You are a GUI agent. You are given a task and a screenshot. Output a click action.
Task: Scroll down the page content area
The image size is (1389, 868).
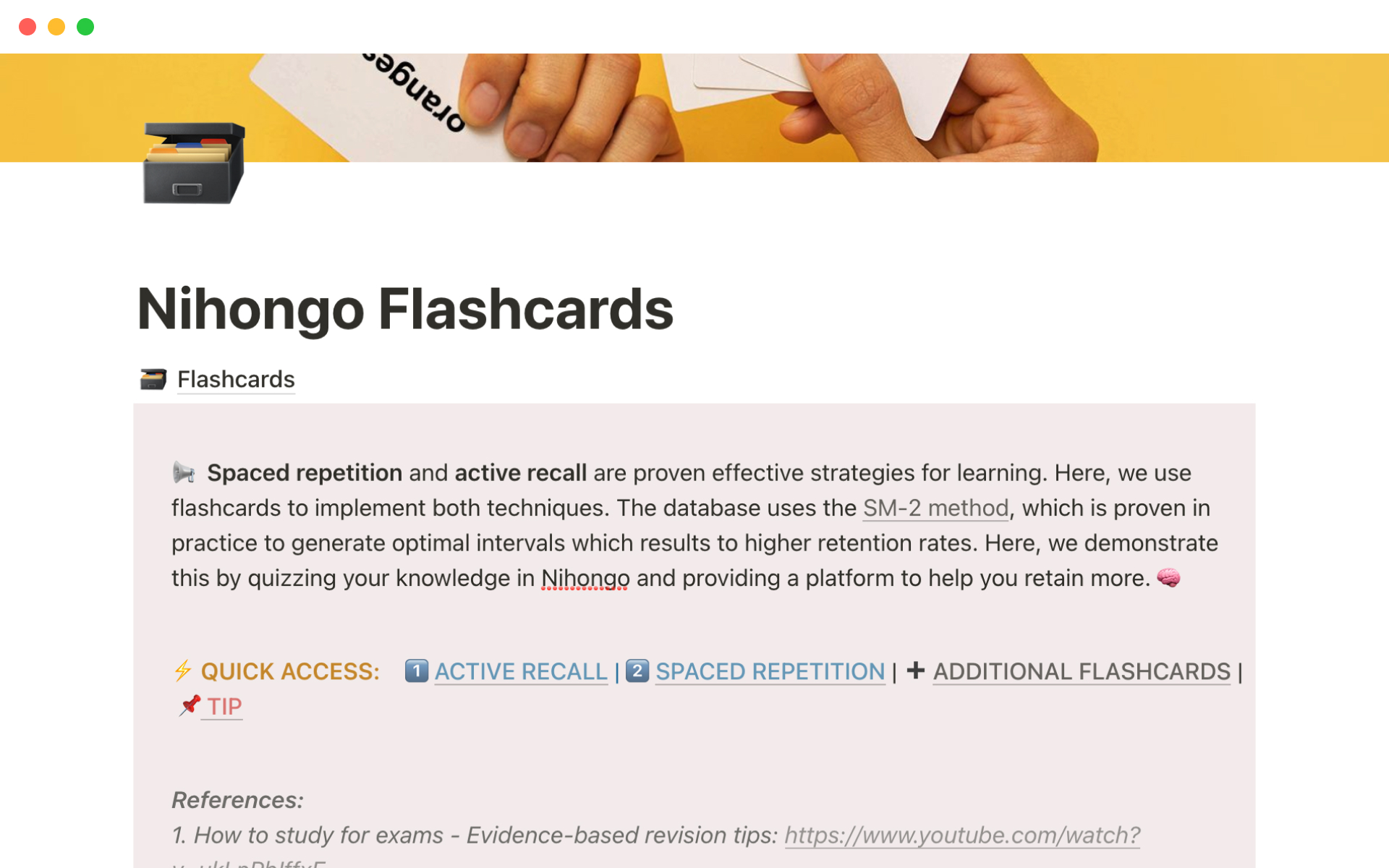coord(694,600)
